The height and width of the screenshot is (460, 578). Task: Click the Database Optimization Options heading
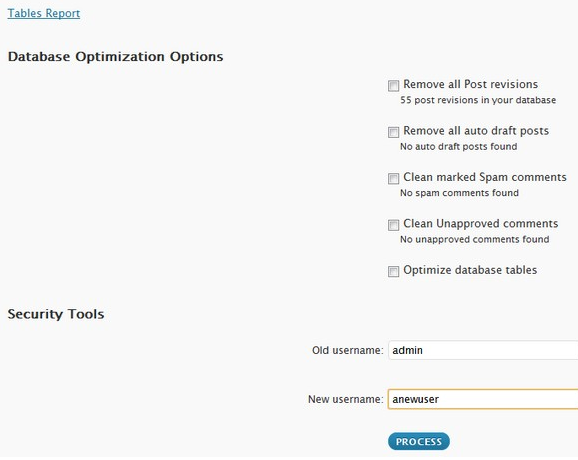tap(115, 57)
